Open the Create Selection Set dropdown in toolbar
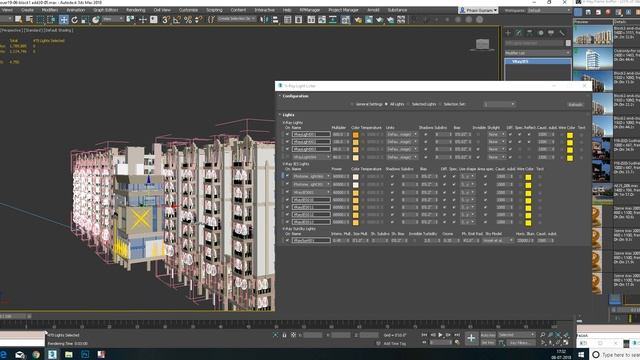 (236, 19)
